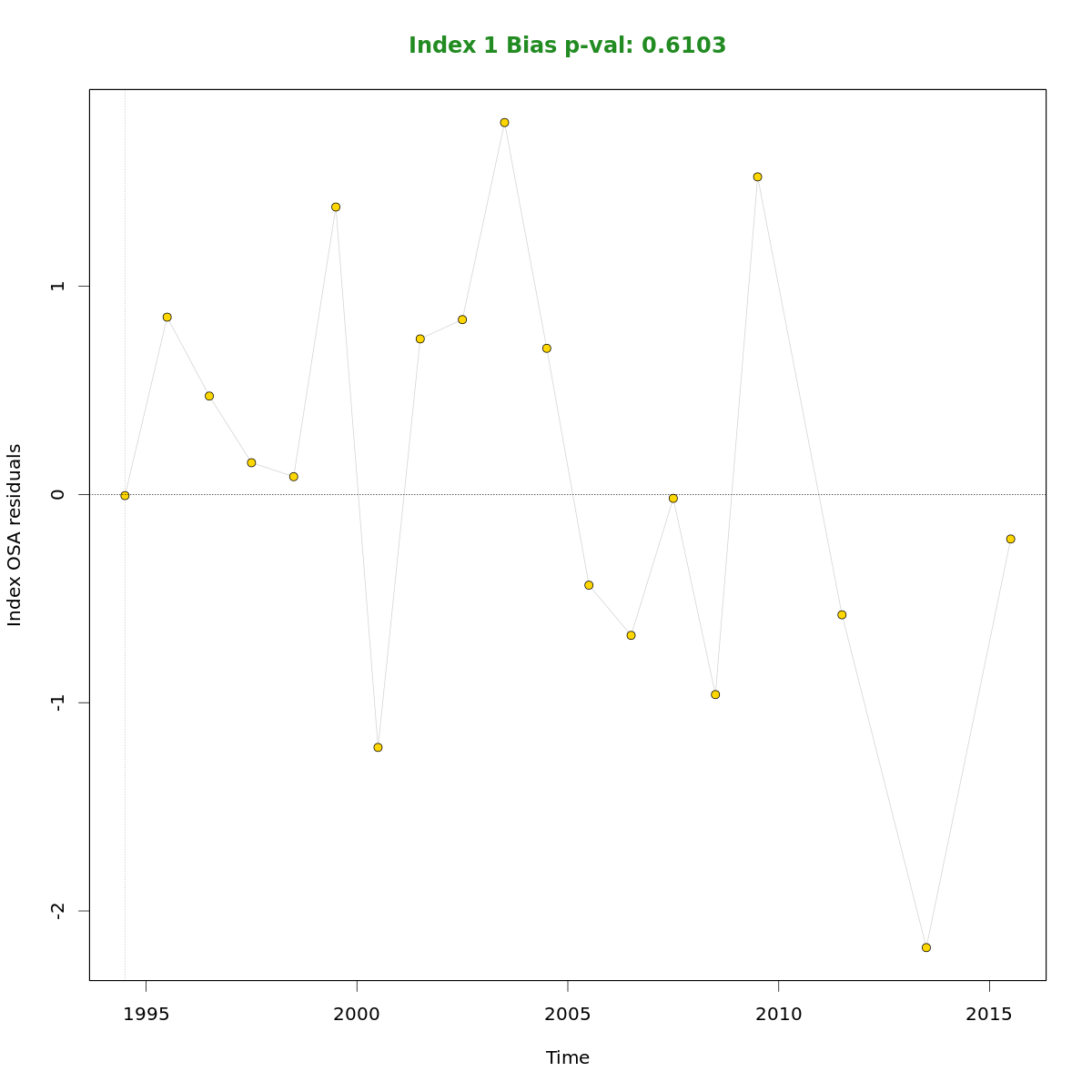Click the y-axis tick label -2
Screen dimensions: 1092x1092
[x=59, y=911]
